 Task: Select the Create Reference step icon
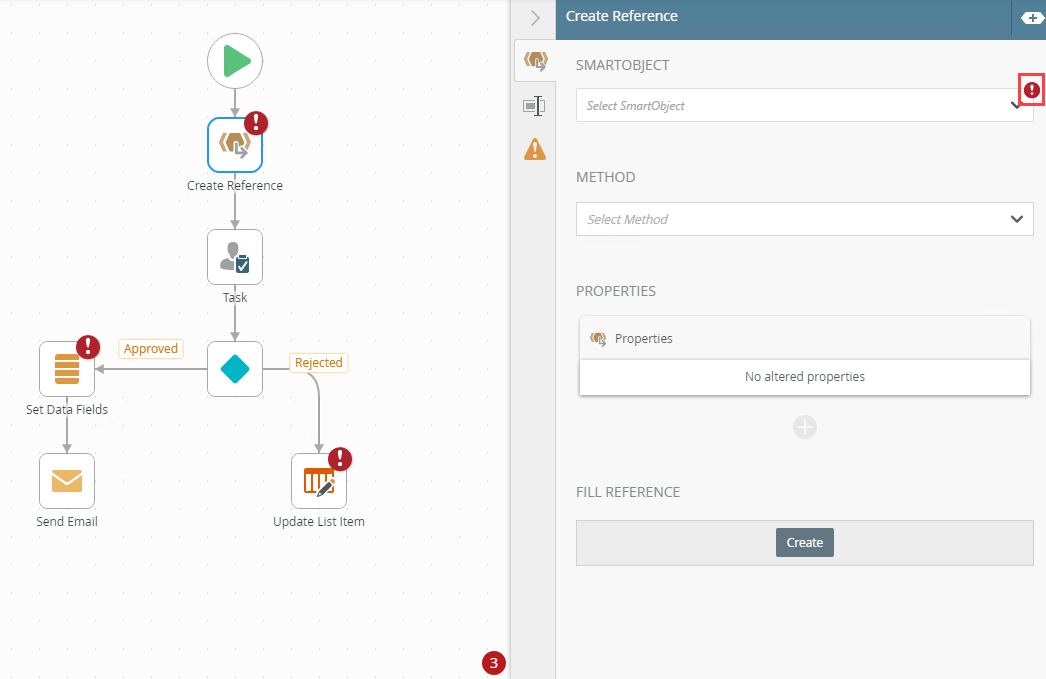click(235, 145)
